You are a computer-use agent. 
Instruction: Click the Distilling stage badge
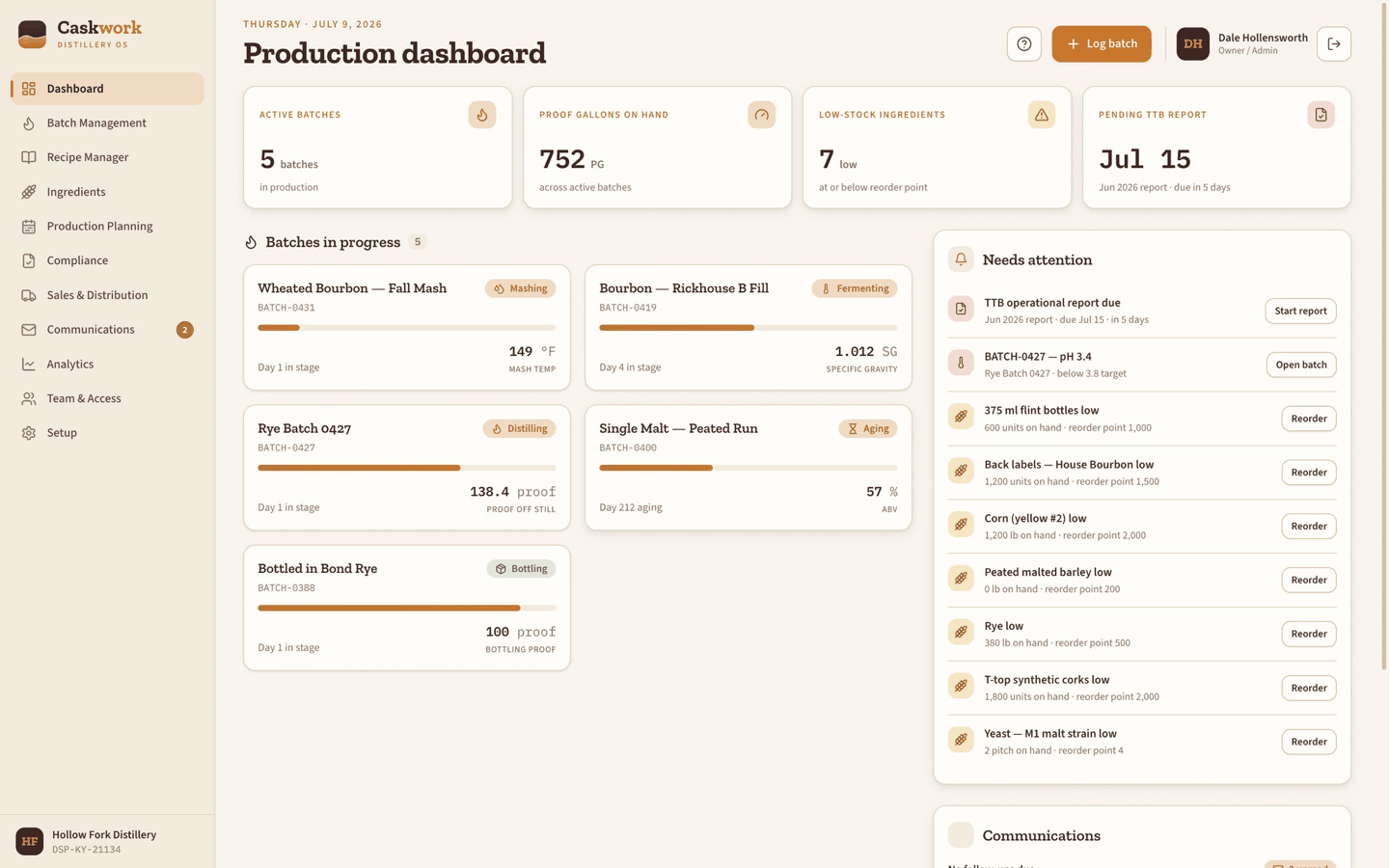pos(519,428)
